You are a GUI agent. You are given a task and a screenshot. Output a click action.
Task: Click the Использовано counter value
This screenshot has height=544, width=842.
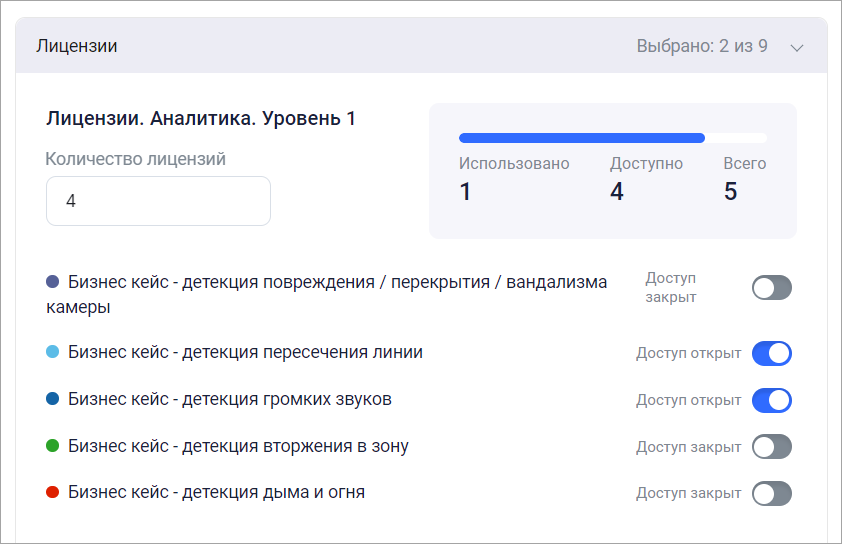[465, 191]
